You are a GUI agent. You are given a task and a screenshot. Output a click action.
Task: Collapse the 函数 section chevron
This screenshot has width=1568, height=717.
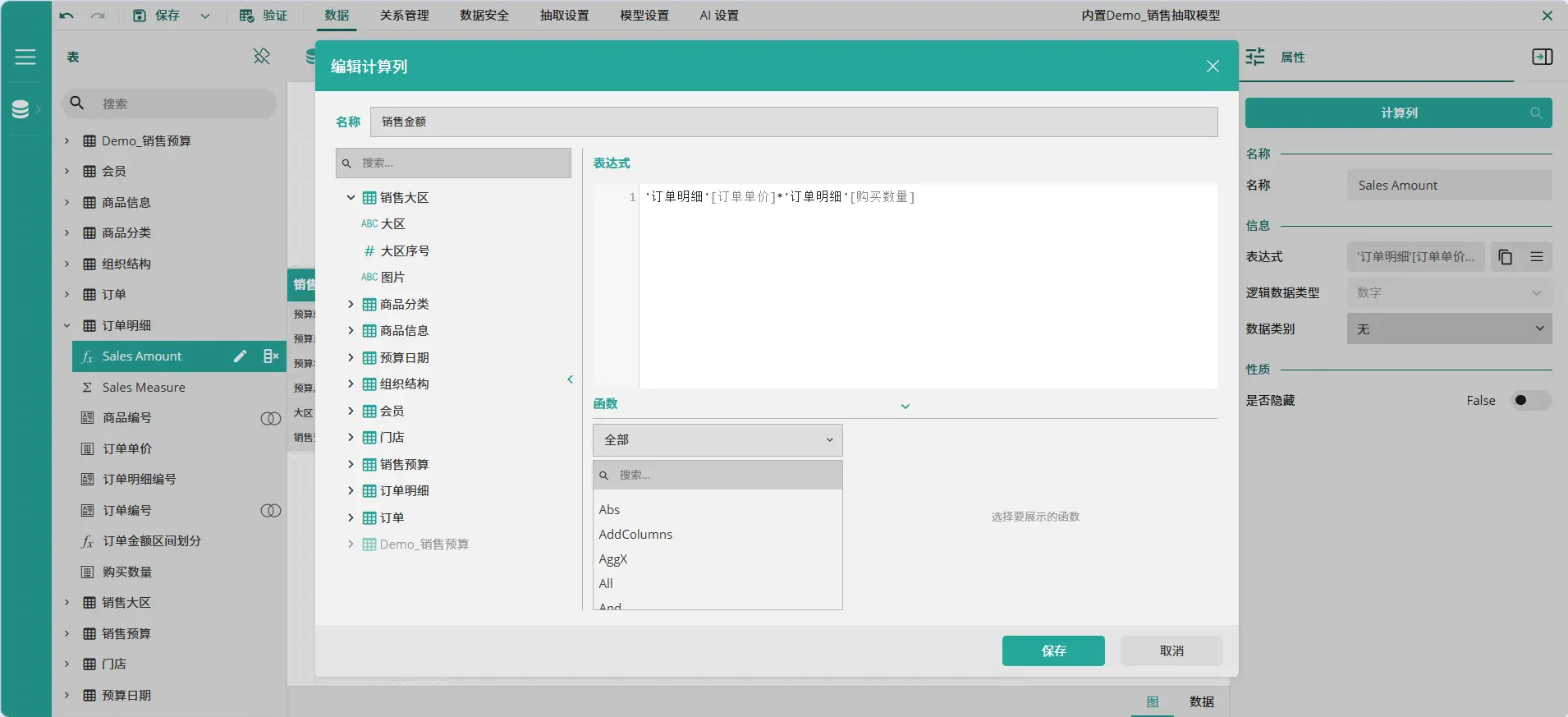905,406
